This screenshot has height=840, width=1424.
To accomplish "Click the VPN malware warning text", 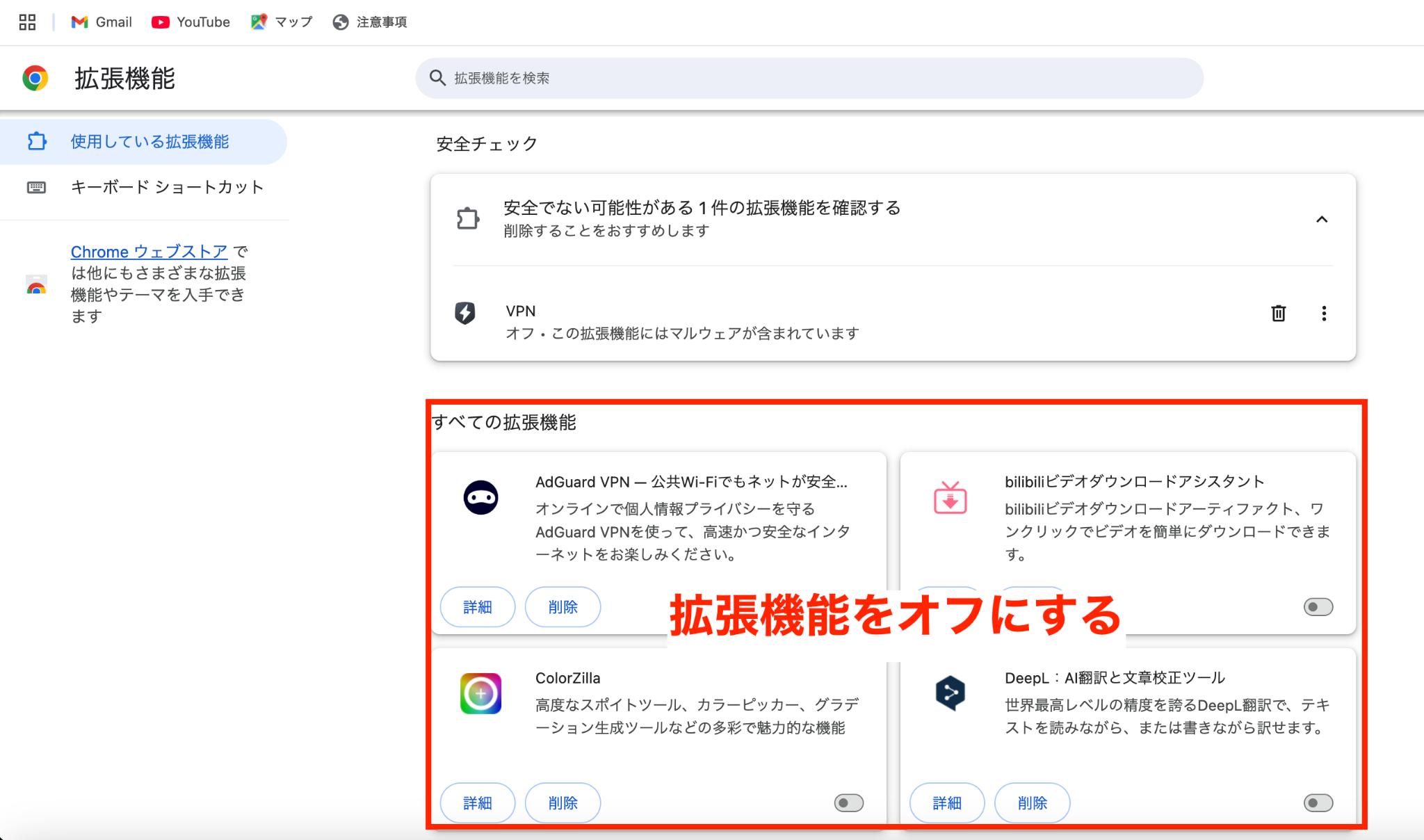I will [x=683, y=334].
